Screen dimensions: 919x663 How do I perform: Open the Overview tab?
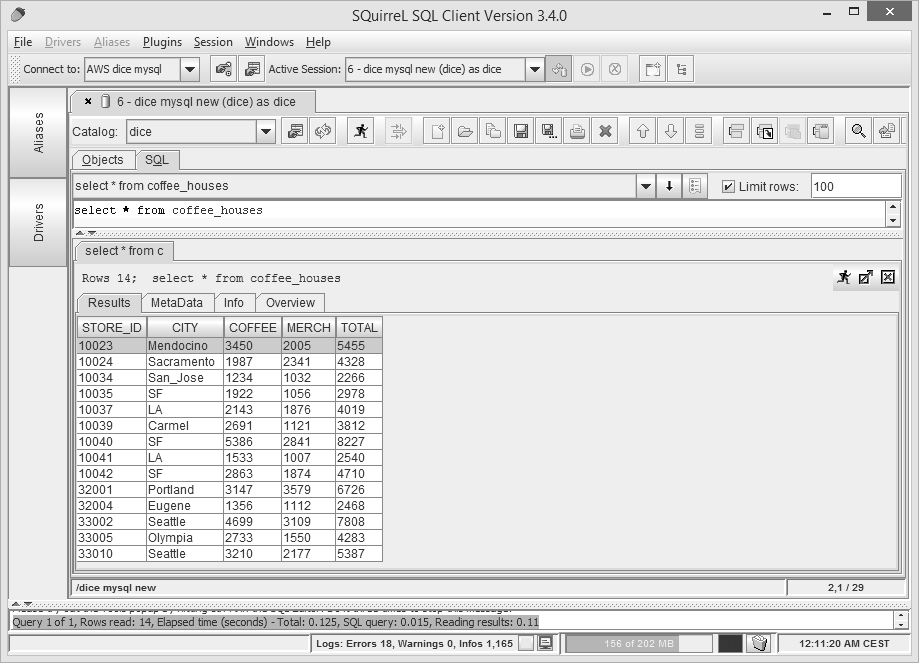[290, 302]
